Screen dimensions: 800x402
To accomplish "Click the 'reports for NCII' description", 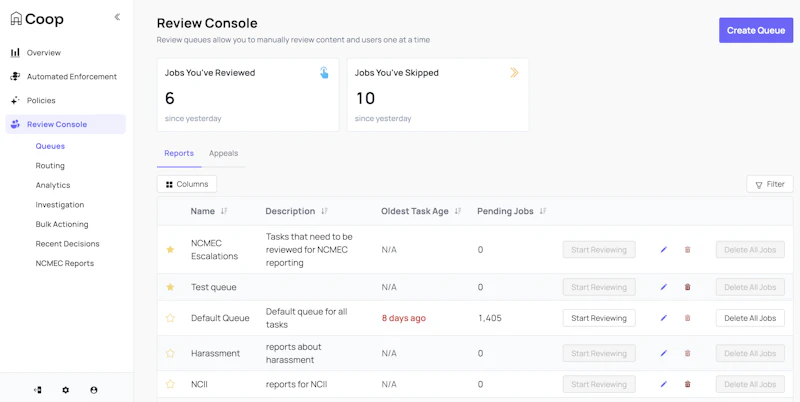I will click(296, 384).
